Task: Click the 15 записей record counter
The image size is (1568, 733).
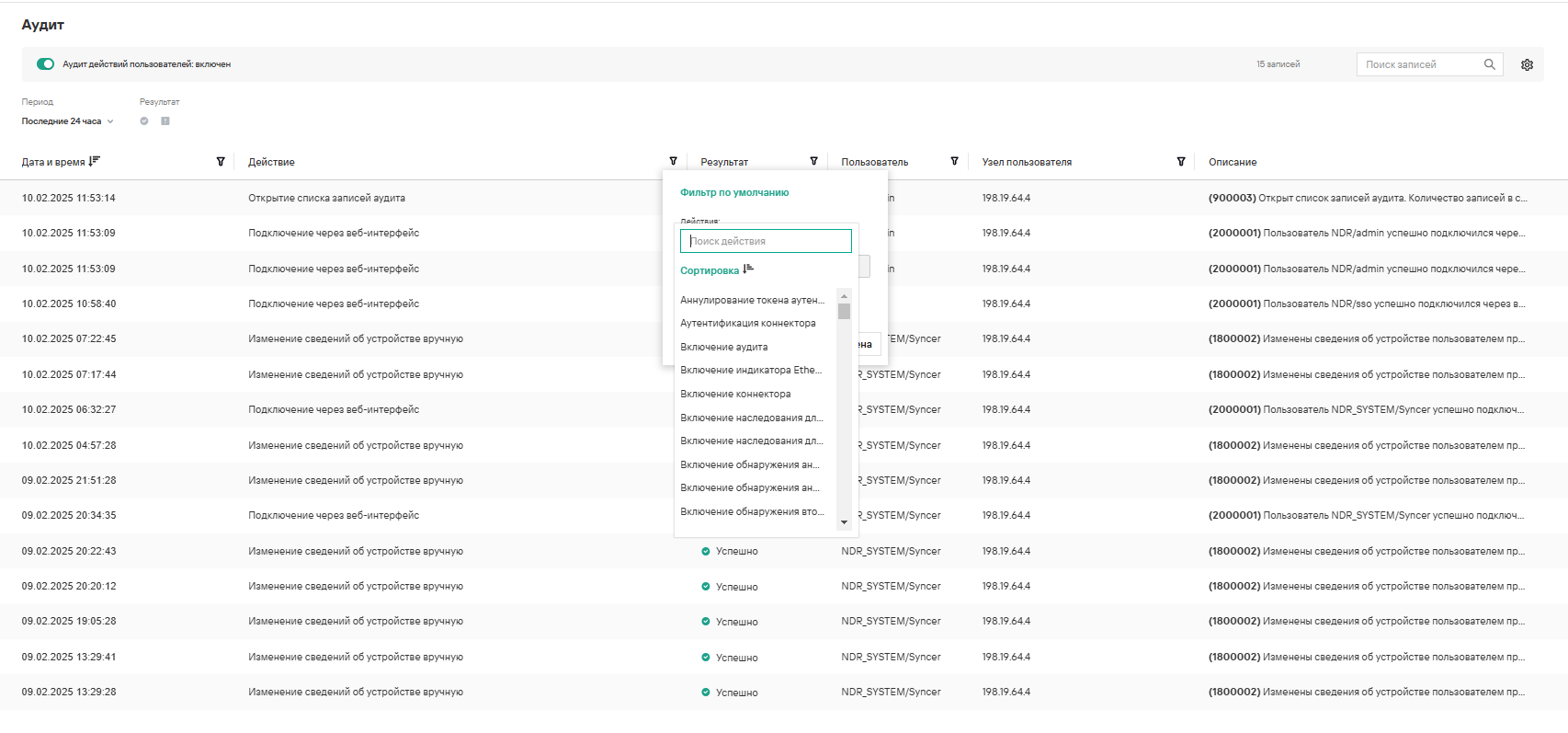Action: pyautogui.click(x=1278, y=64)
